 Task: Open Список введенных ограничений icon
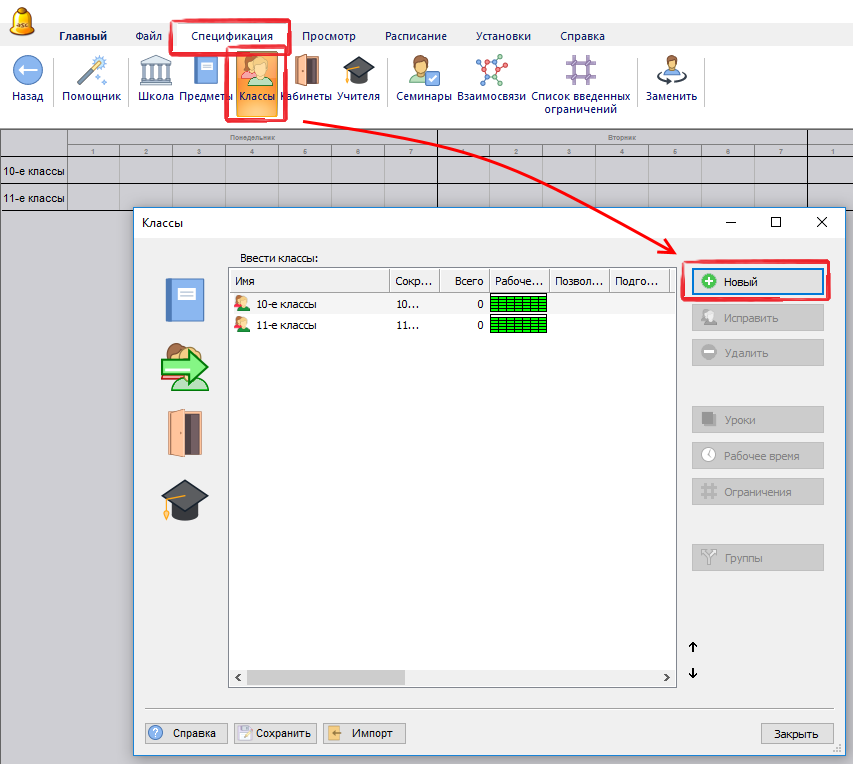[x=580, y=72]
